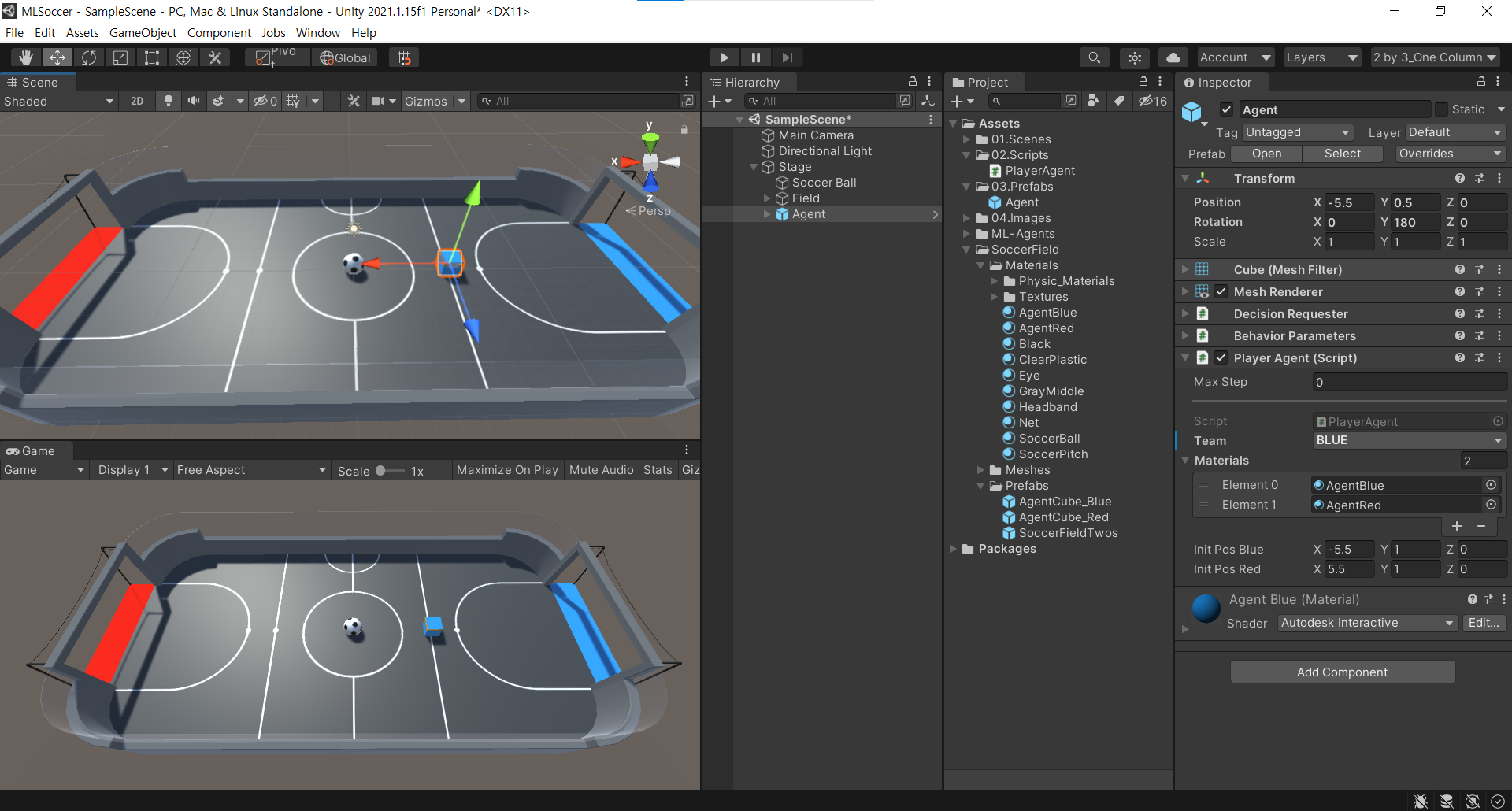Open the Layer Default dropdown
This screenshot has height=811, width=1512.
(x=1456, y=132)
